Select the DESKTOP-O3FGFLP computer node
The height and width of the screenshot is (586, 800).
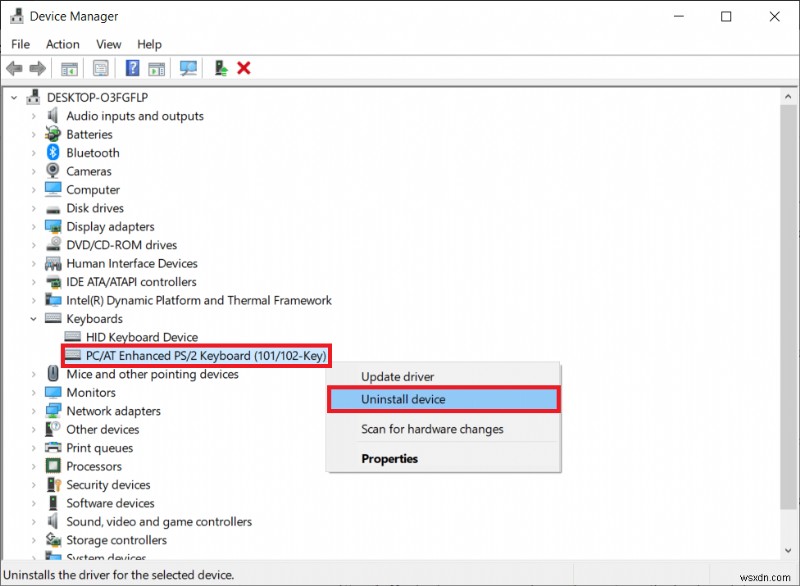click(x=91, y=97)
